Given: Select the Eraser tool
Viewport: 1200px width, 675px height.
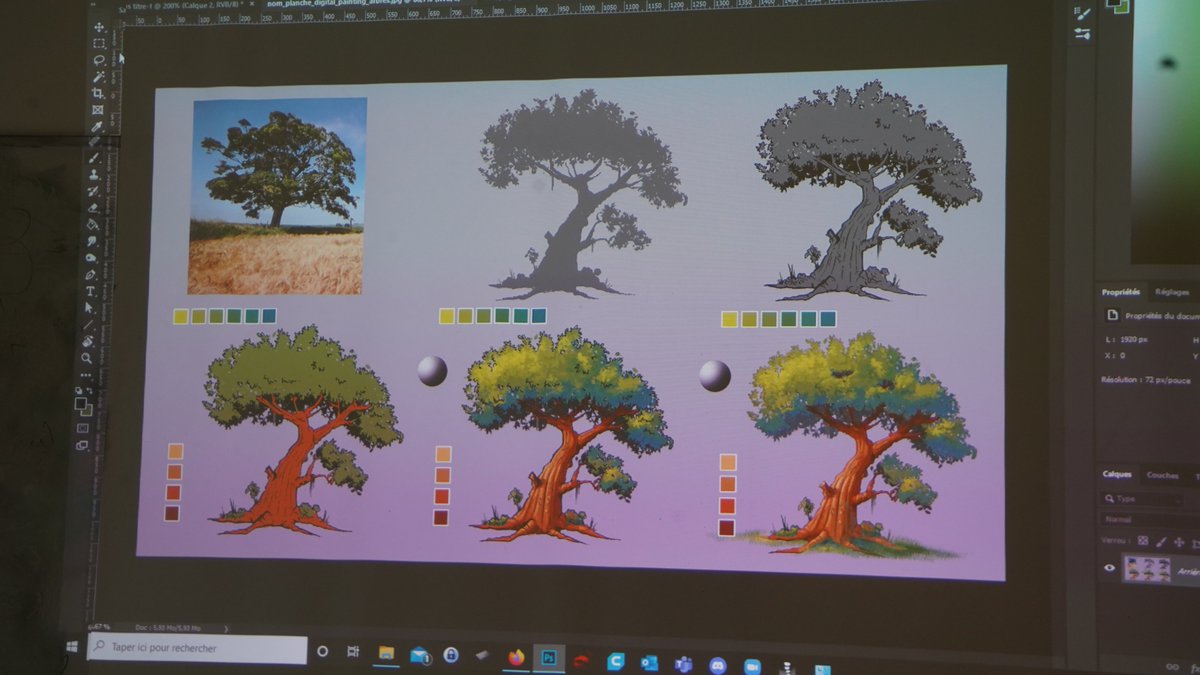Looking at the screenshot, I should [x=93, y=207].
